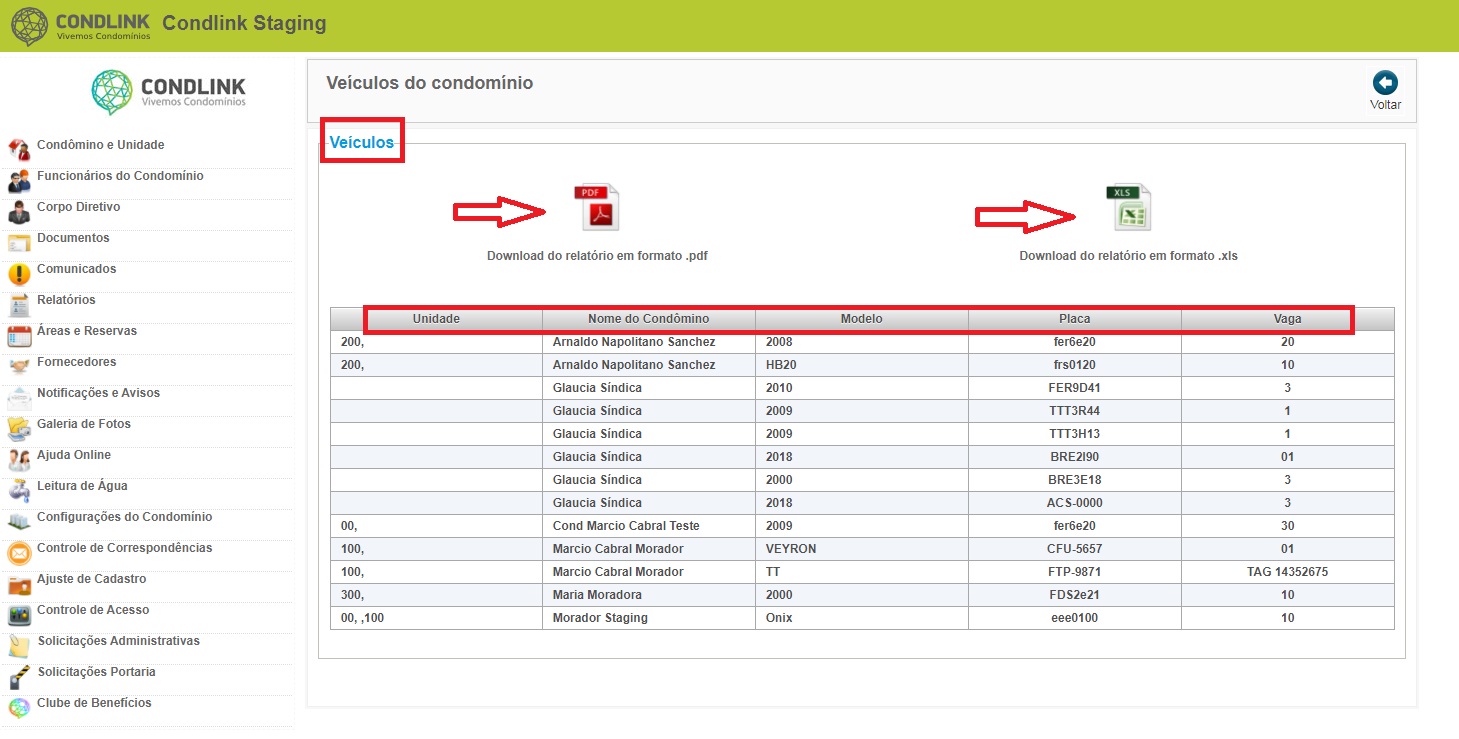
Task: Open Funcionários do Condomínio menu item
Action: [x=120, y=176]
